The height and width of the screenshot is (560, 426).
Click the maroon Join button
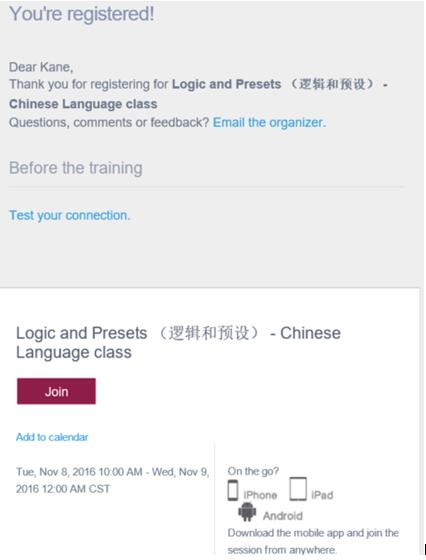[x=56, y=391]
